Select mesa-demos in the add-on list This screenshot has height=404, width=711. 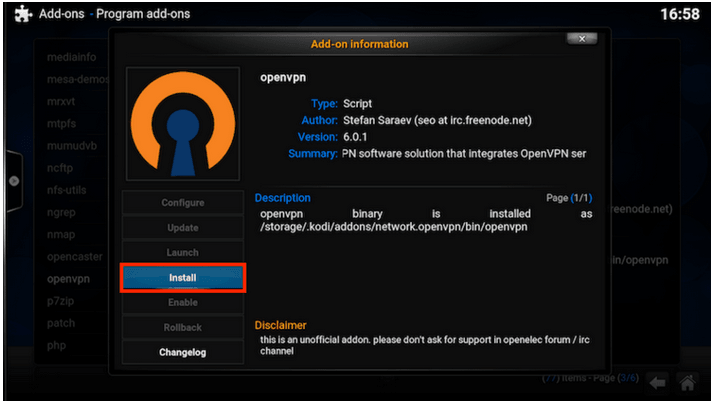(78, 79)
